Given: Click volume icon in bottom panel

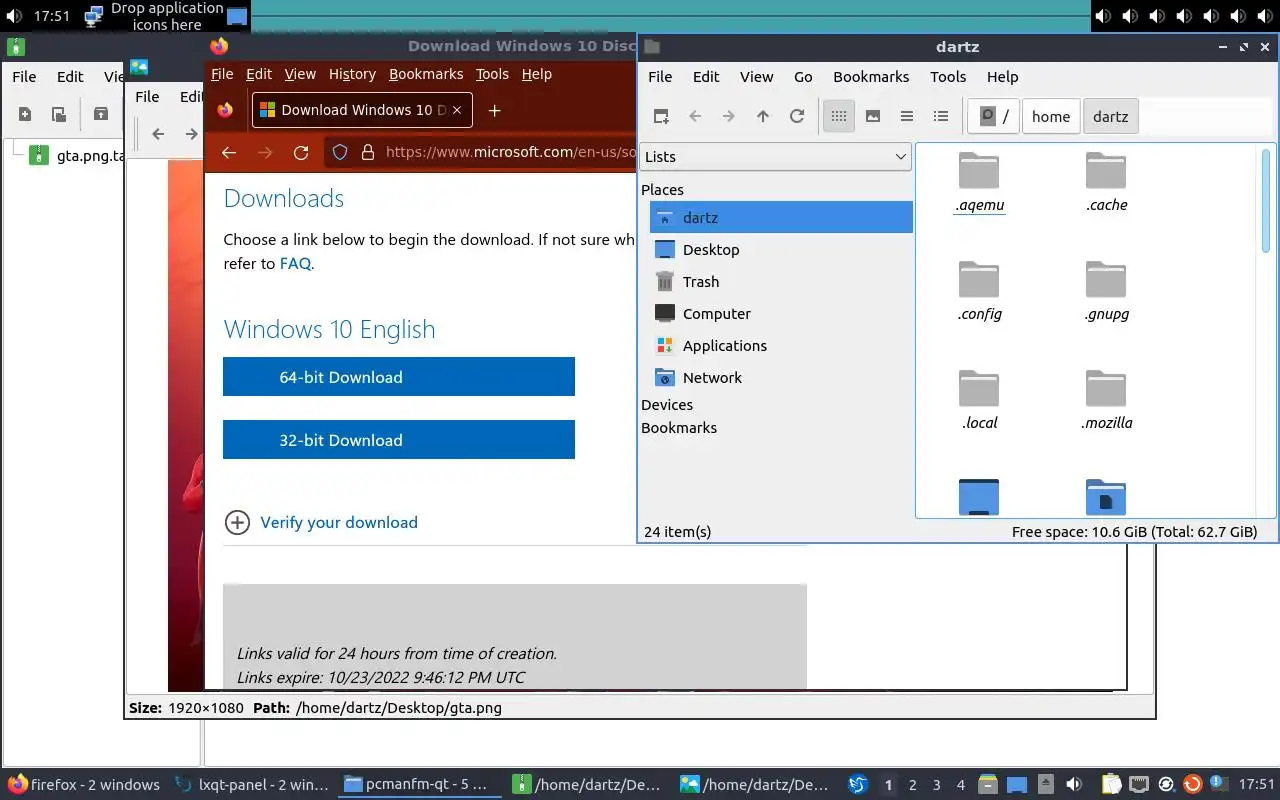Looking at the screenshot, I should click(x=1074, y=785).
